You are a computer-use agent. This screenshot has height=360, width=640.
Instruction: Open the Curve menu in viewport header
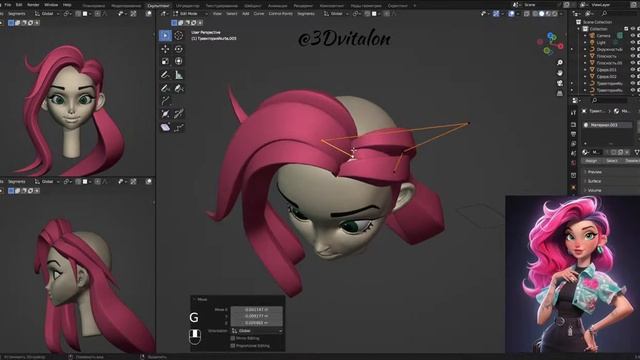(x=259, y=13)
